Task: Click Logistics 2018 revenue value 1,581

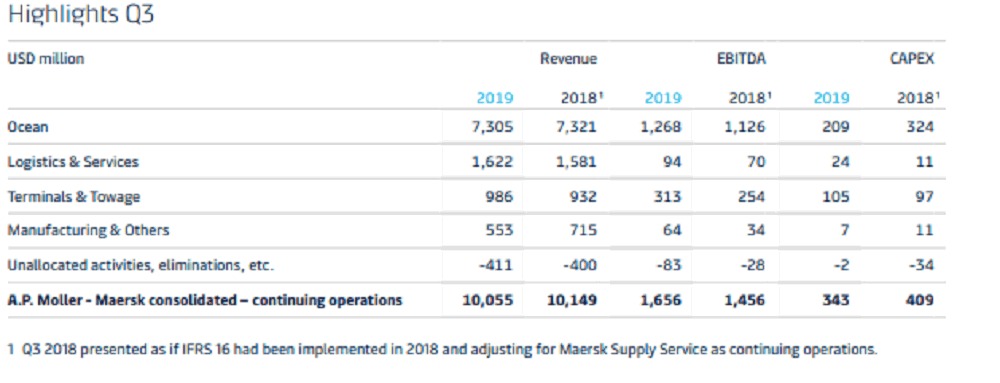Action: 576,162
